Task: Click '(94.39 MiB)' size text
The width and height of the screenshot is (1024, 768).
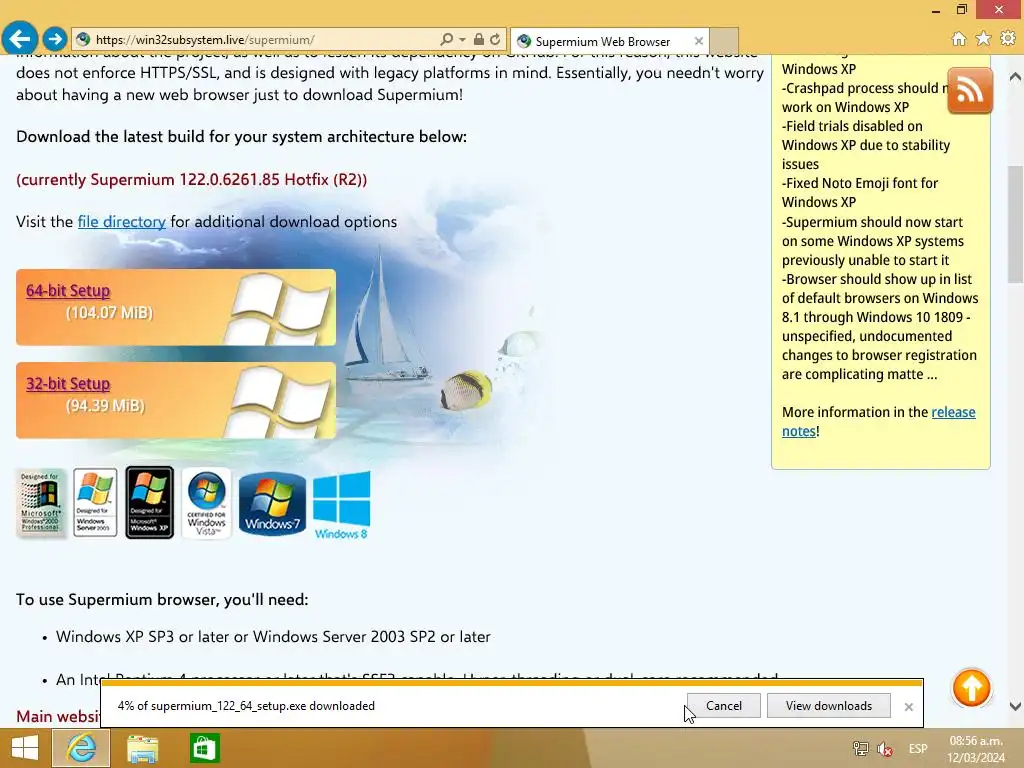Action: coord(105,406)
